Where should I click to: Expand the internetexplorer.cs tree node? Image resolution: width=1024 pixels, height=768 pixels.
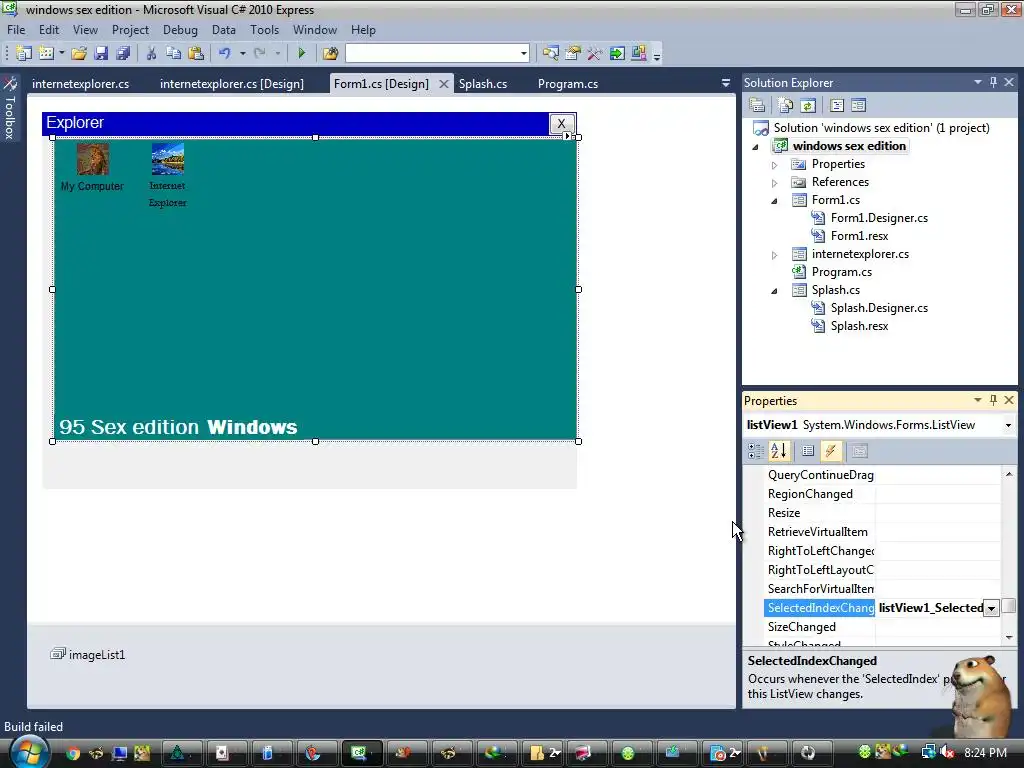[x=775, y=255]
